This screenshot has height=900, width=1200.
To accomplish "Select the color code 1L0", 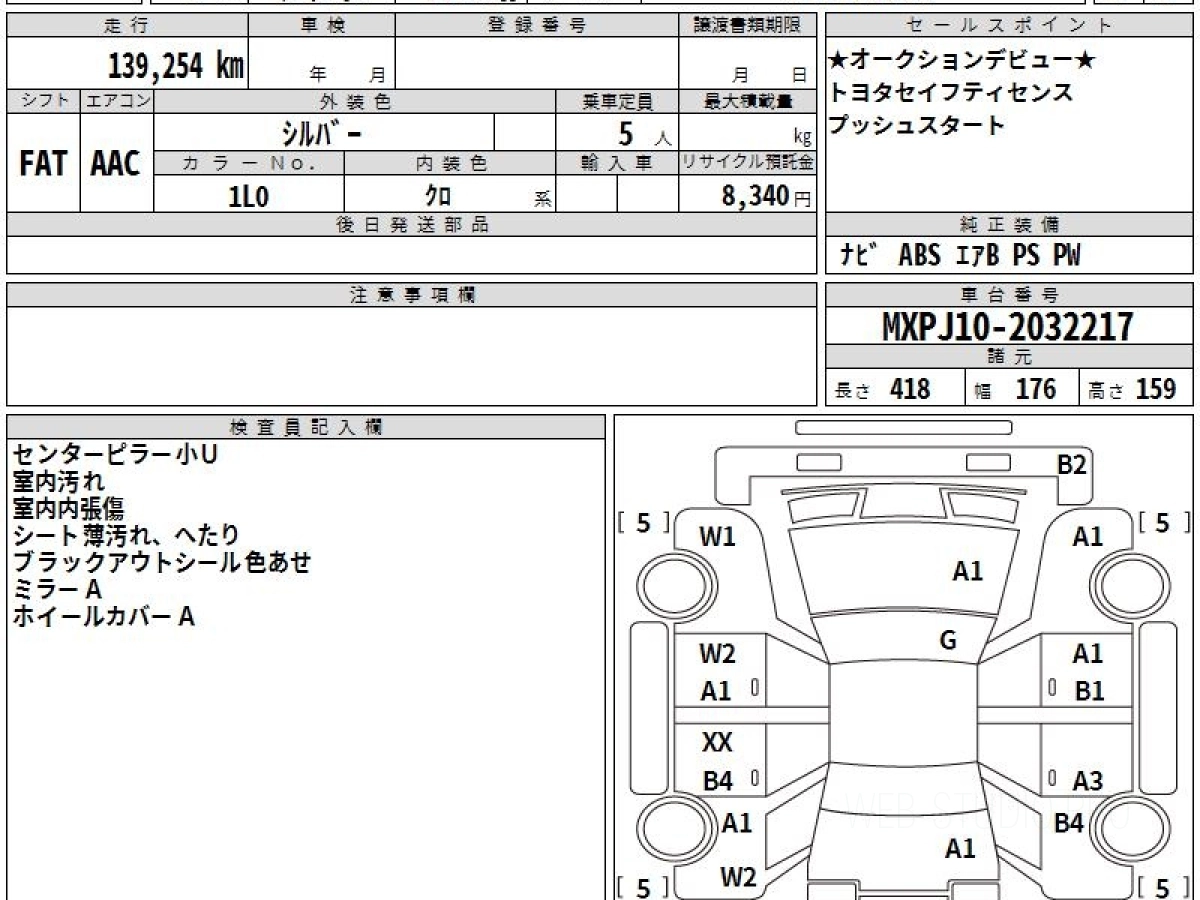I will pyautogui.click(x=249, y=197).
